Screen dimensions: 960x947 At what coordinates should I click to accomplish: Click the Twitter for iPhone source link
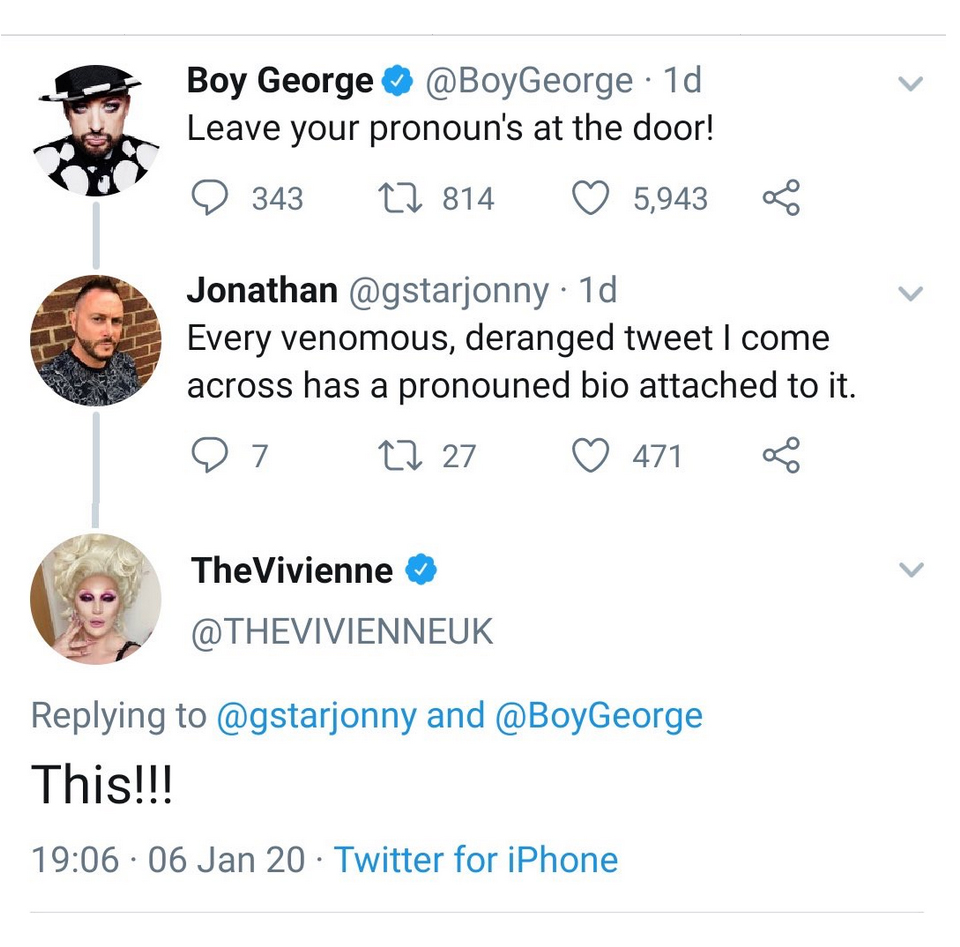pyautogui.click(x=475, y=860)
